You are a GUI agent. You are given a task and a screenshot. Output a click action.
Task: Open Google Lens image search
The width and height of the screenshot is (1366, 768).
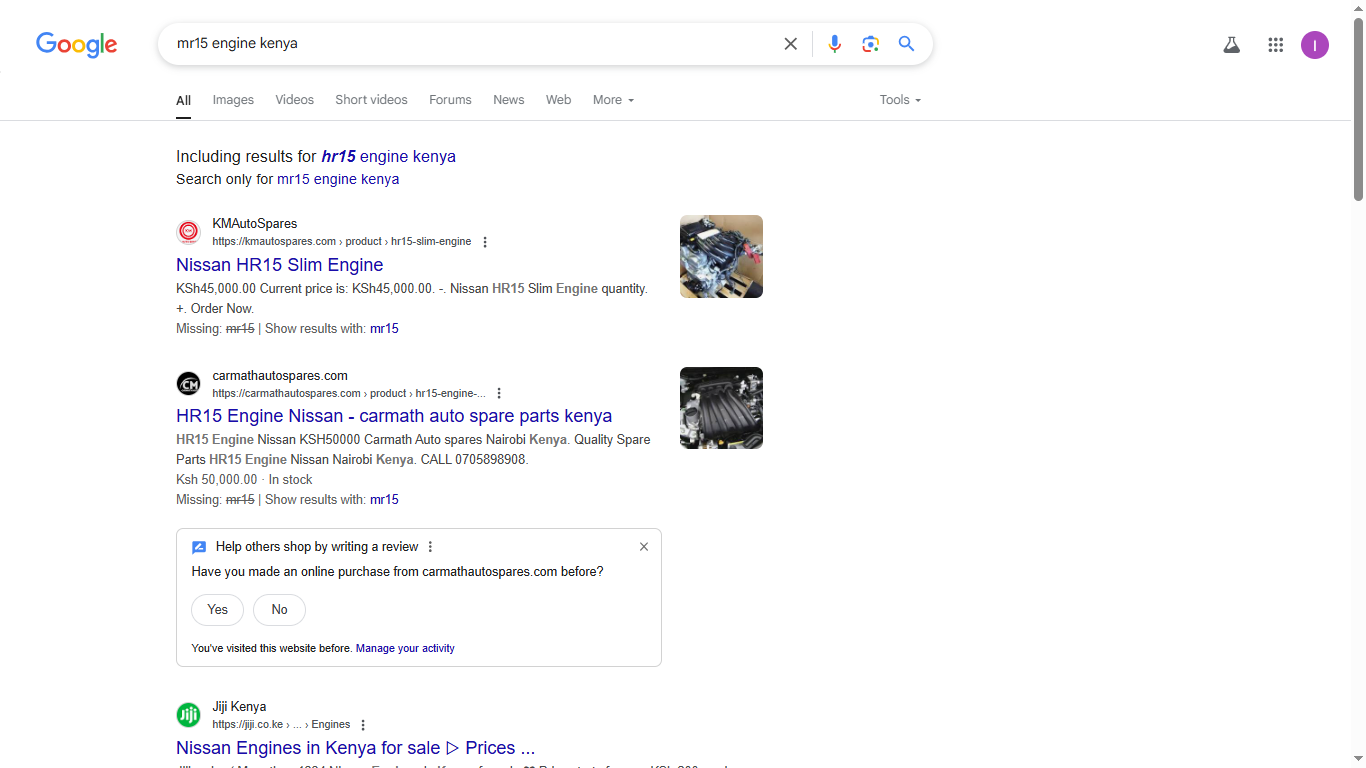coord(871,44)
